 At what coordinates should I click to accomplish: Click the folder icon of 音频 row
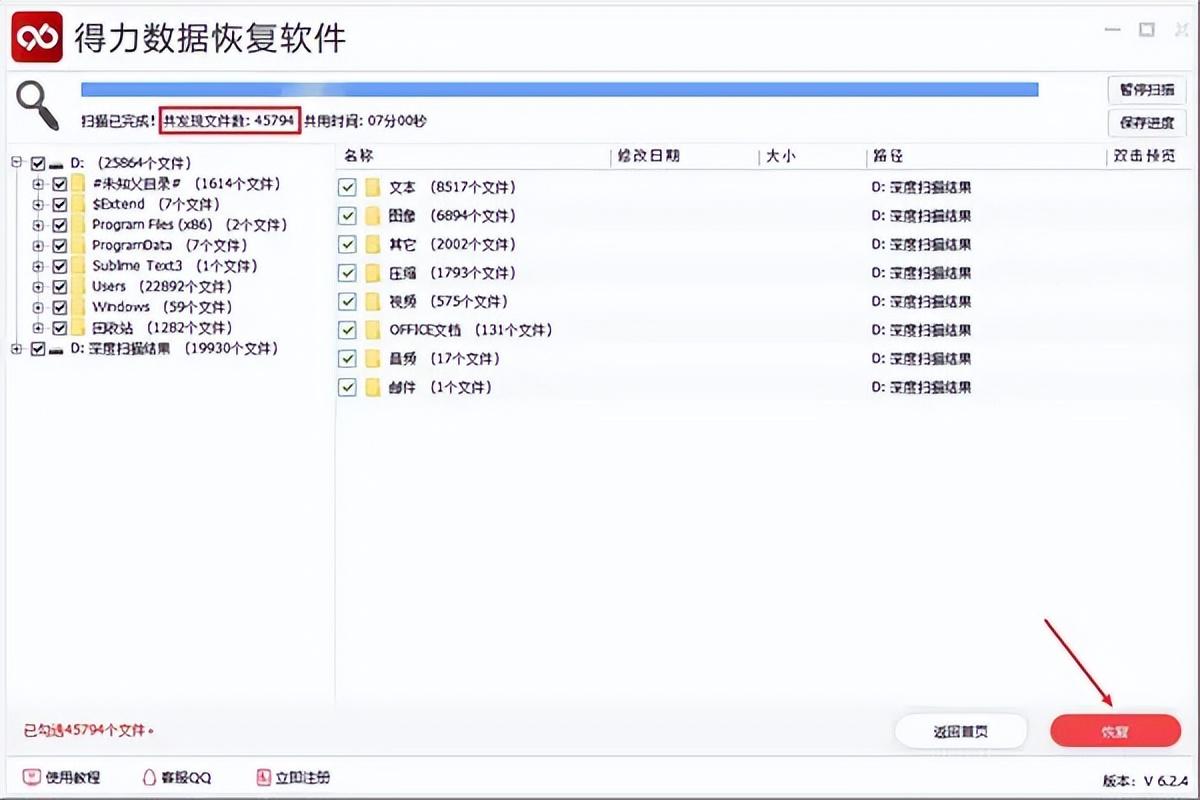tap(374, 358)
